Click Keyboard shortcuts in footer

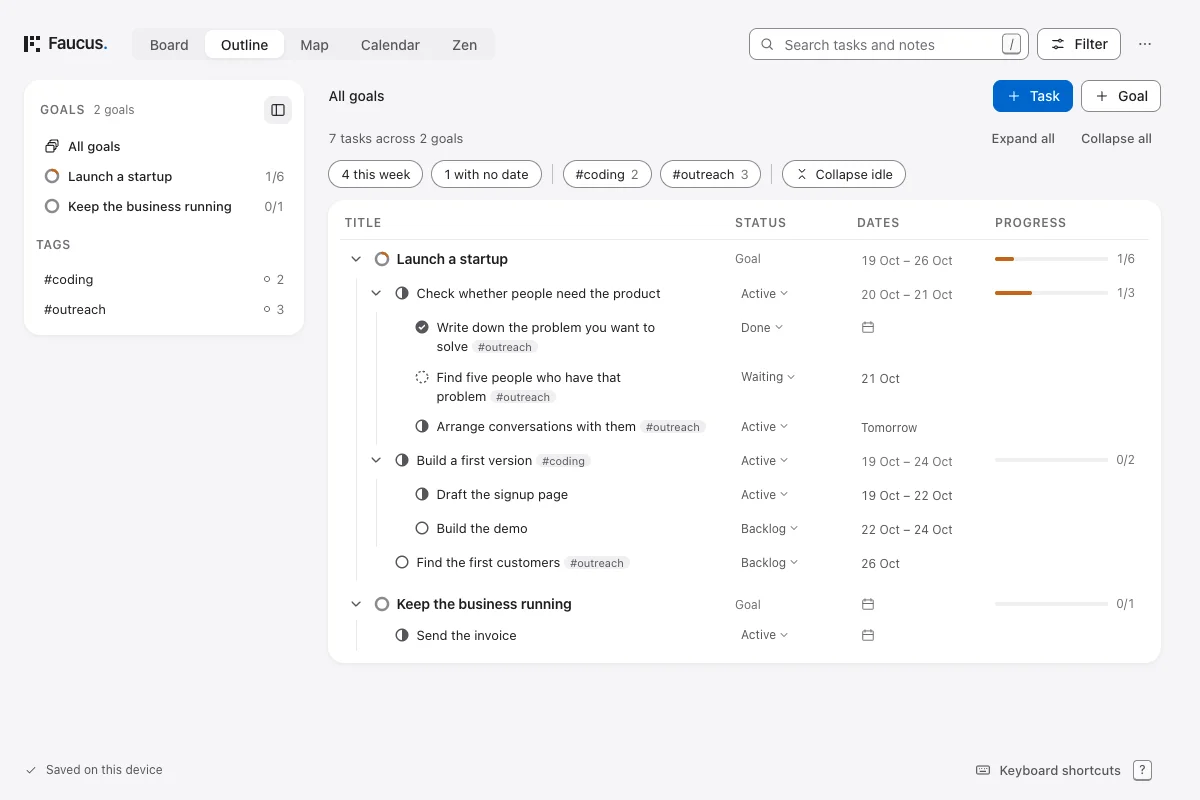click(1060, 771)
